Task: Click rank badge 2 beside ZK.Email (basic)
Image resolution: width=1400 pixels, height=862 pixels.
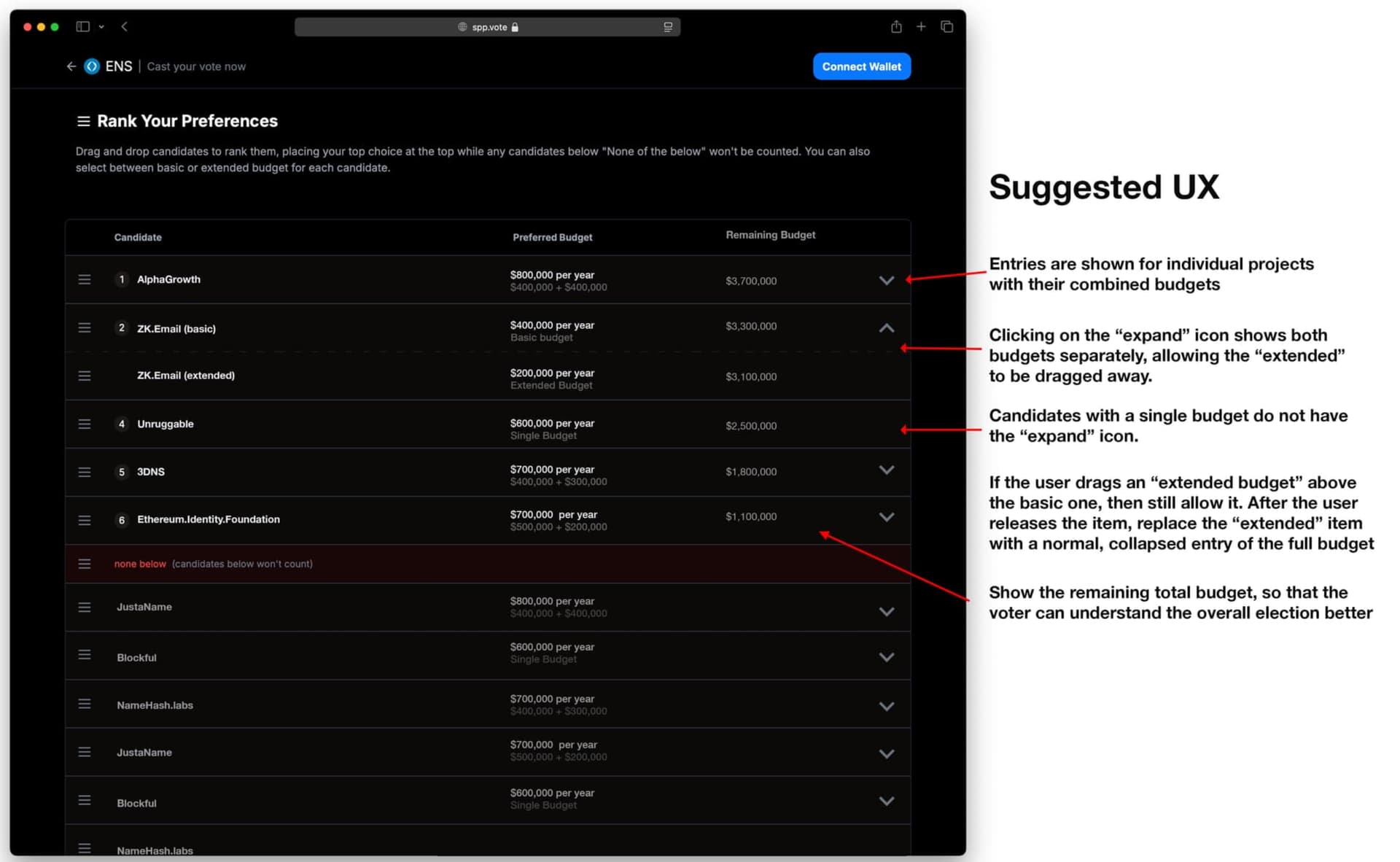Action: pyautogui.click(x=122, y=328)
